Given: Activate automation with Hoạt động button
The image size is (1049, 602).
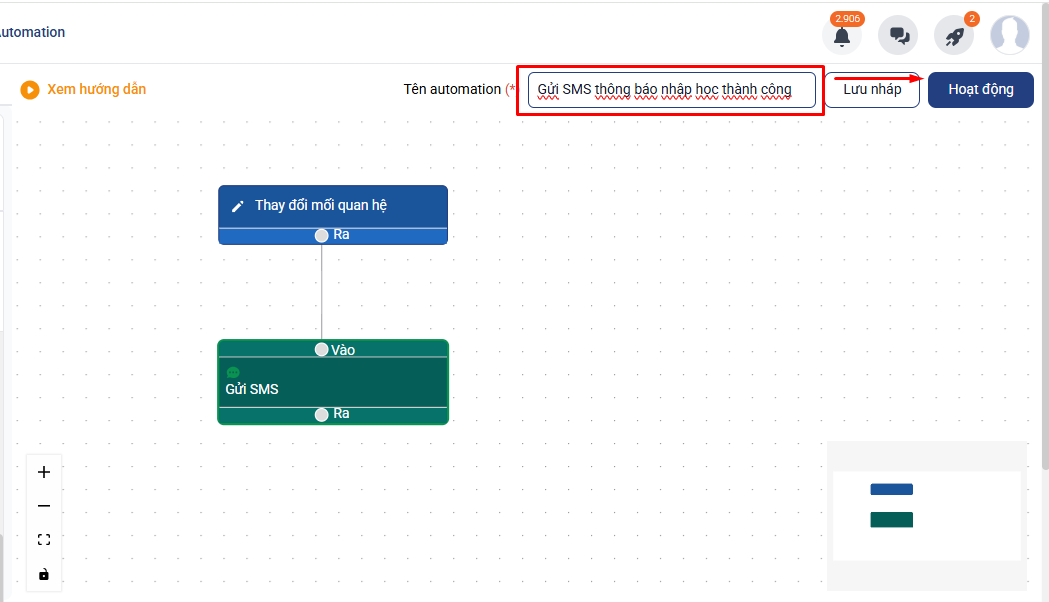Looking at the screenshot, I should [980, 90].
